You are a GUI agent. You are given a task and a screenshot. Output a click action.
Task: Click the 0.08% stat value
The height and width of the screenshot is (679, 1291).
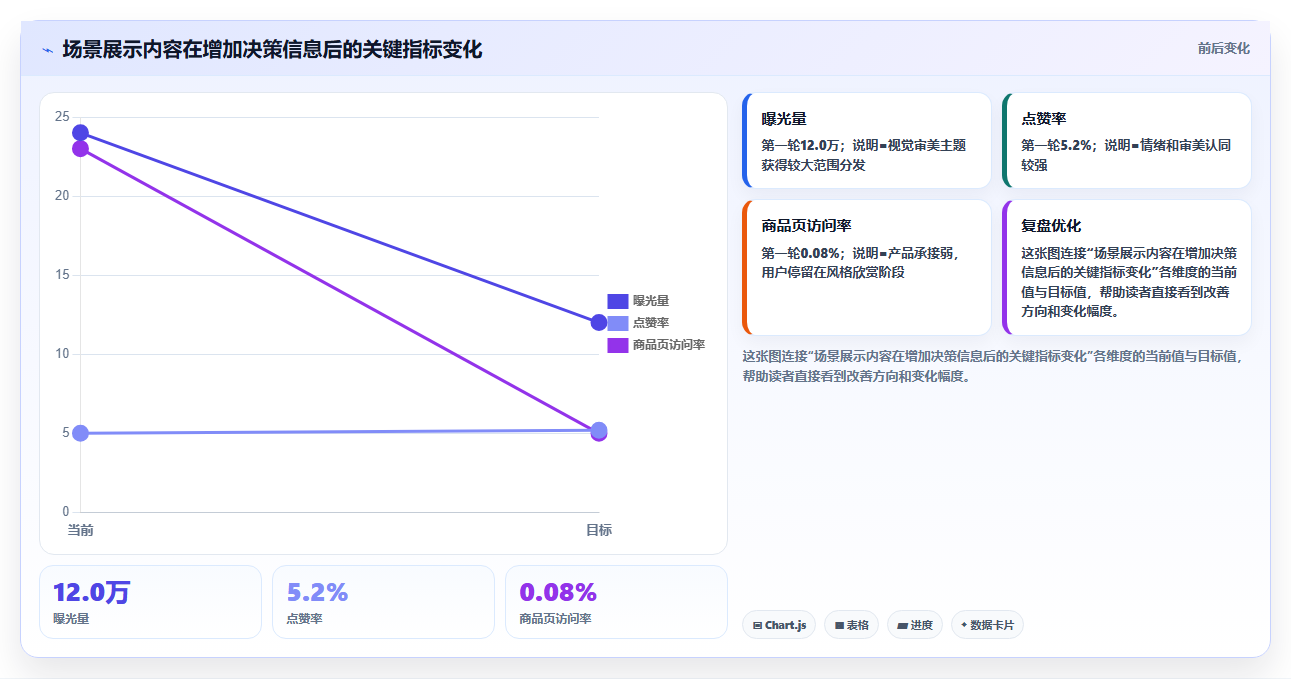click(558, 593)
